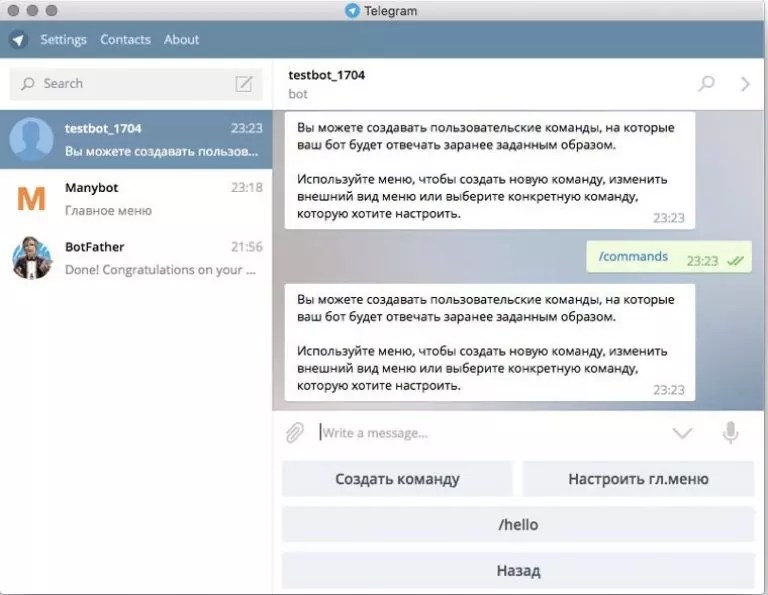
Task: Focus the Write a message input field
Action: coord(490,433)
